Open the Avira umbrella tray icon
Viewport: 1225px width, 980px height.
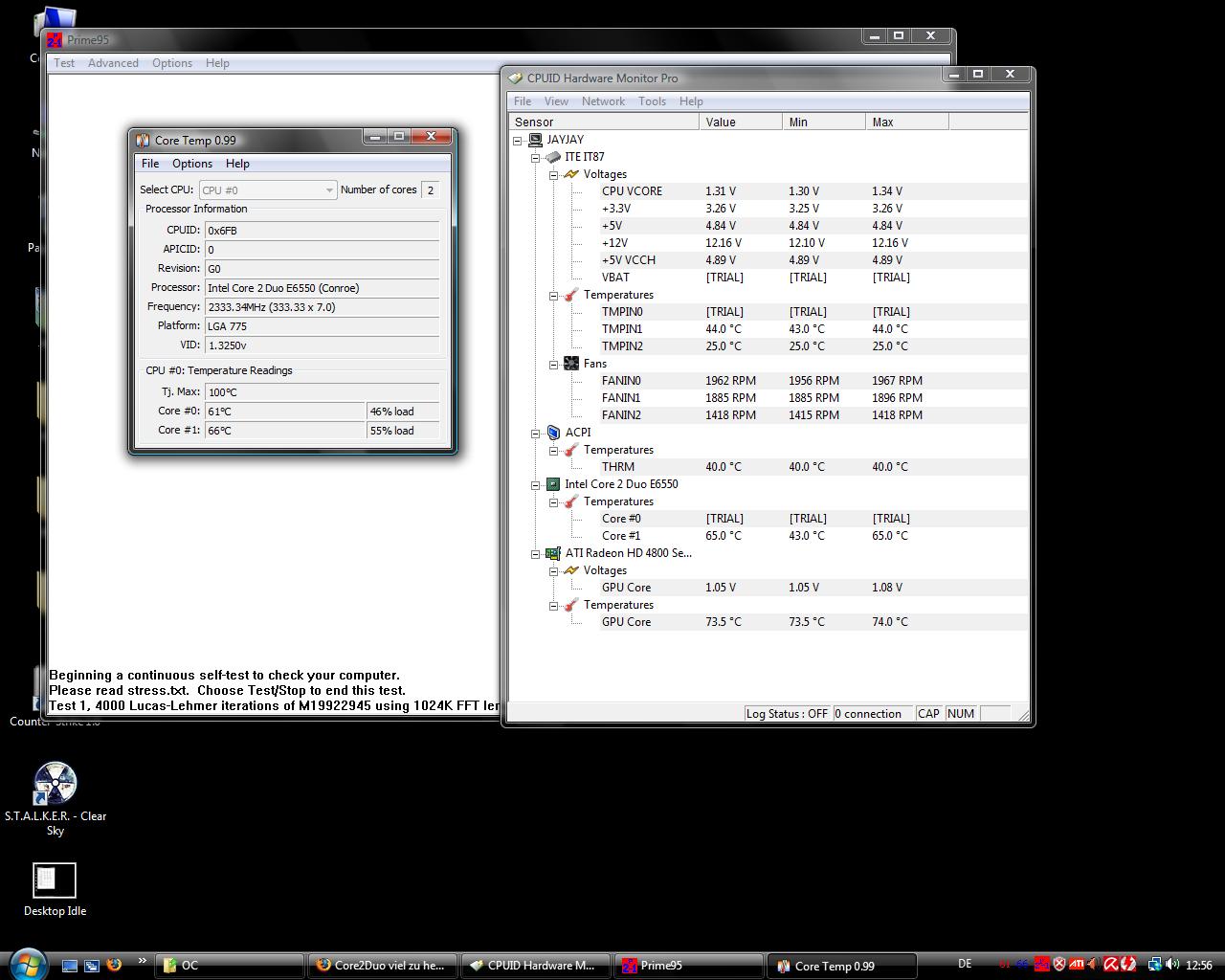(1111, 965)
